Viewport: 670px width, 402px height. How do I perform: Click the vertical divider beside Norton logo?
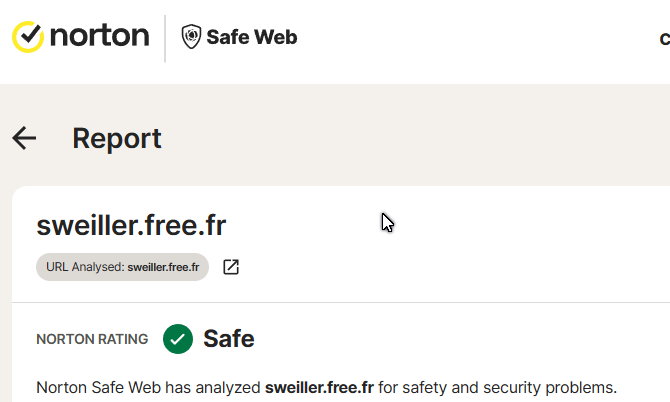(x=165, y=38)
